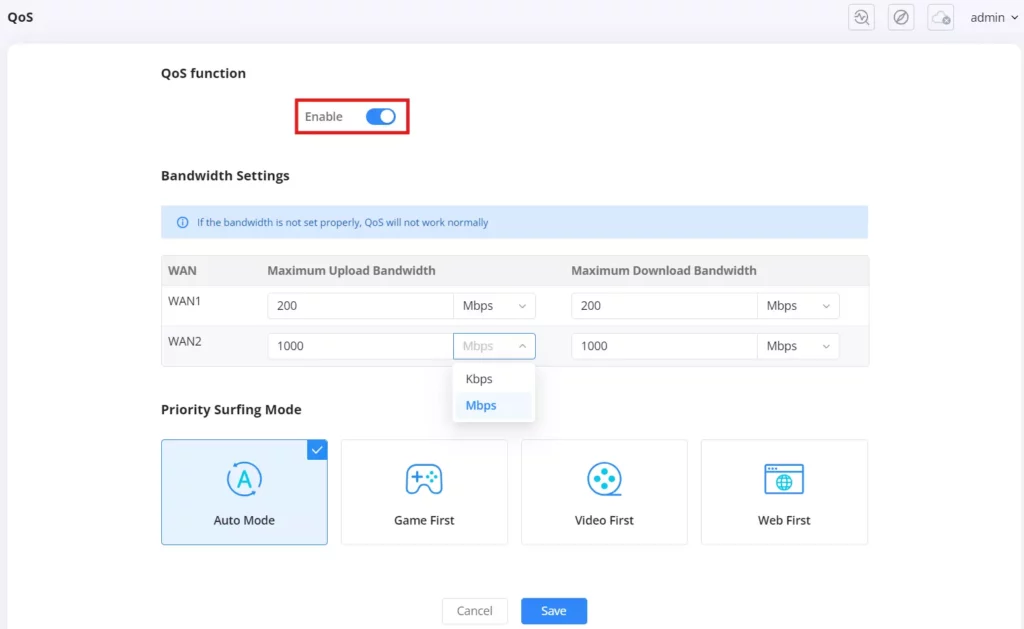Viewport: 1024px width, 629px height.
Task: Click the cloud connection status icon
Action: point(940,18)
